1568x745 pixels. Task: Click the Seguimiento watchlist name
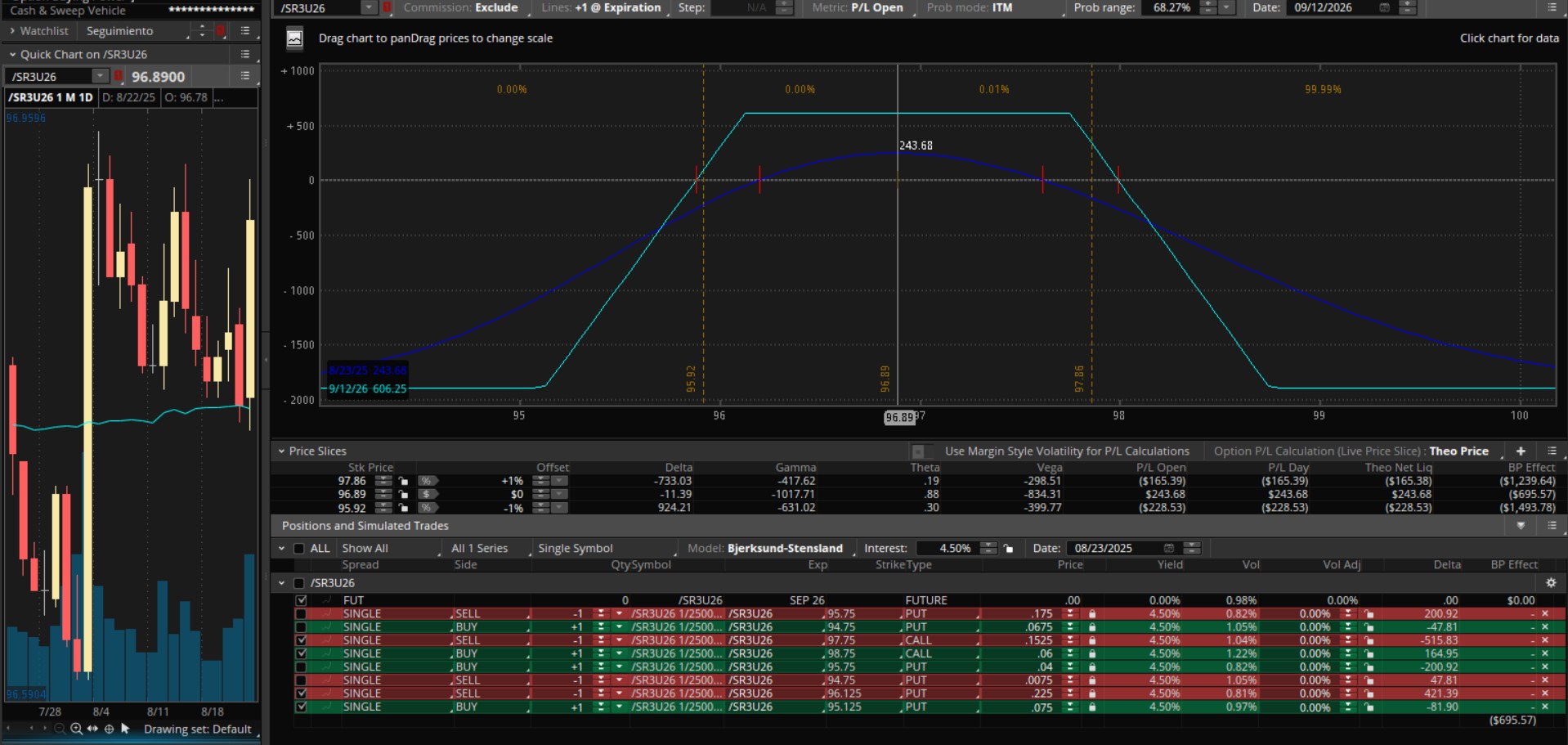[x=120, y=31]
